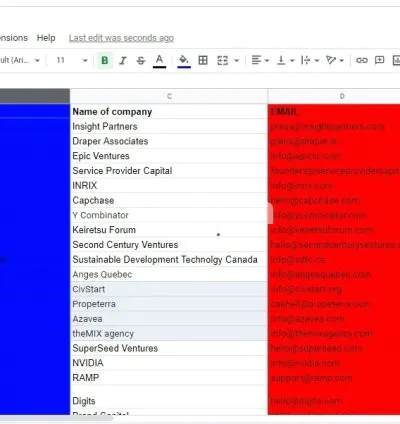400x424 pixels.
Task: Select the NVIDIA cell
Action: tap(169, 363)
